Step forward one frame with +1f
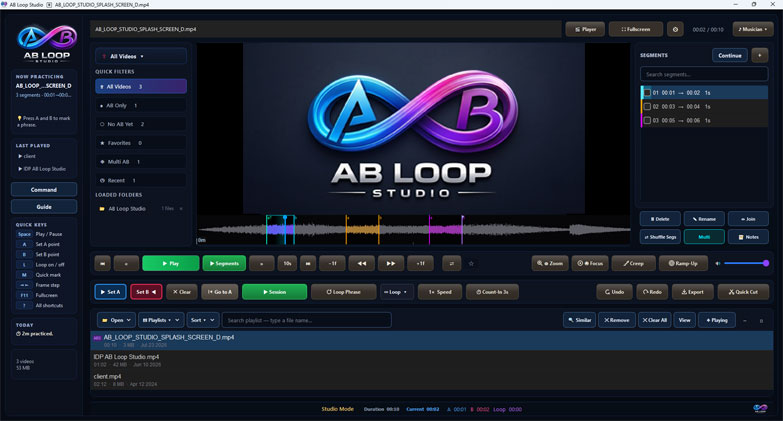The image size is (783, 421). pos(420,263)
